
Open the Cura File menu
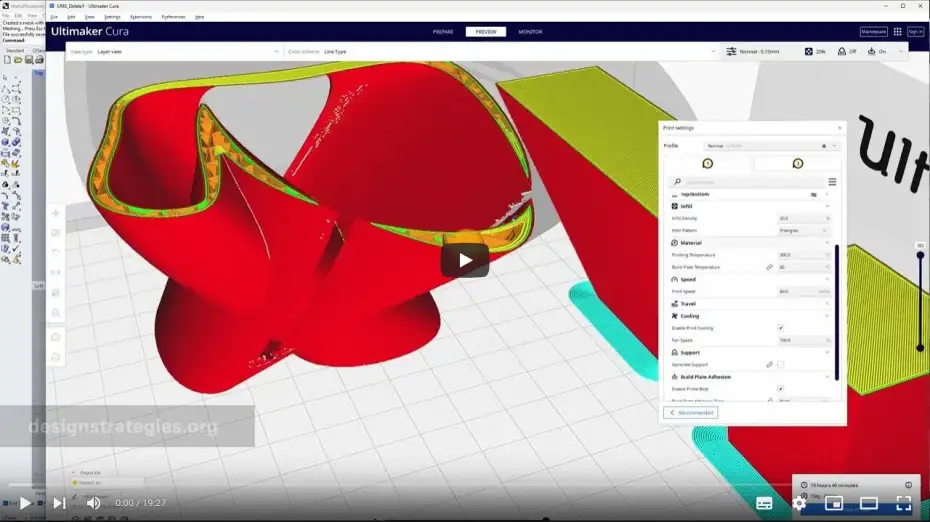54,17
